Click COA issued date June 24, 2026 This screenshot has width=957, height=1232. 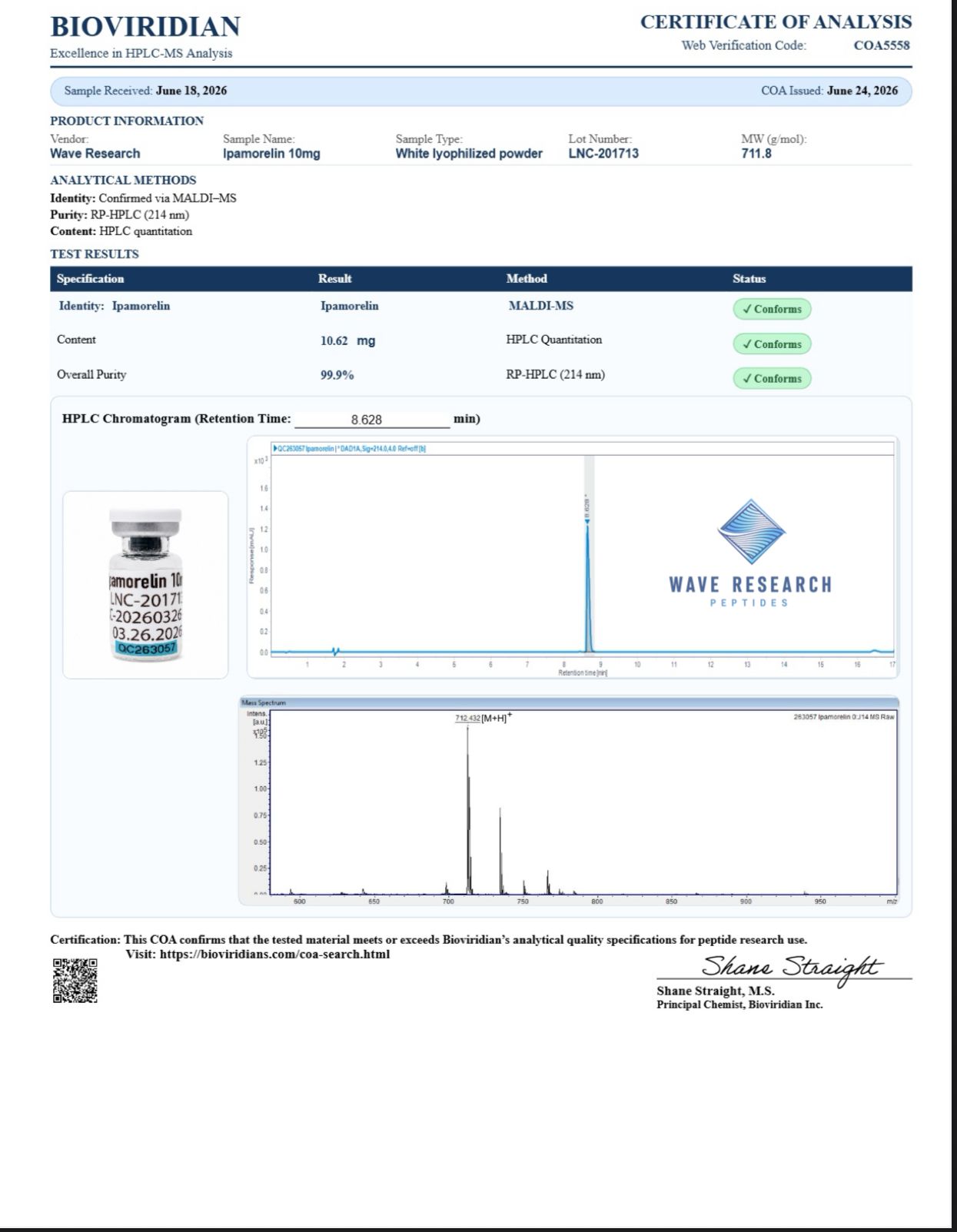click(862, 91)
